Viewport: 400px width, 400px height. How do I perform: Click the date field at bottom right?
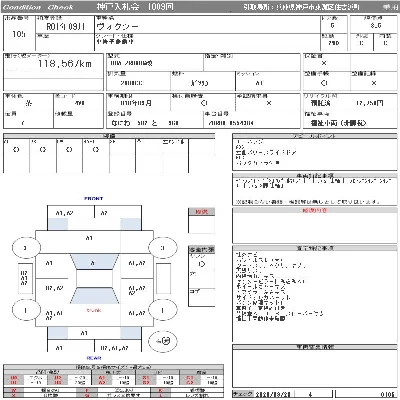(273, 394)
